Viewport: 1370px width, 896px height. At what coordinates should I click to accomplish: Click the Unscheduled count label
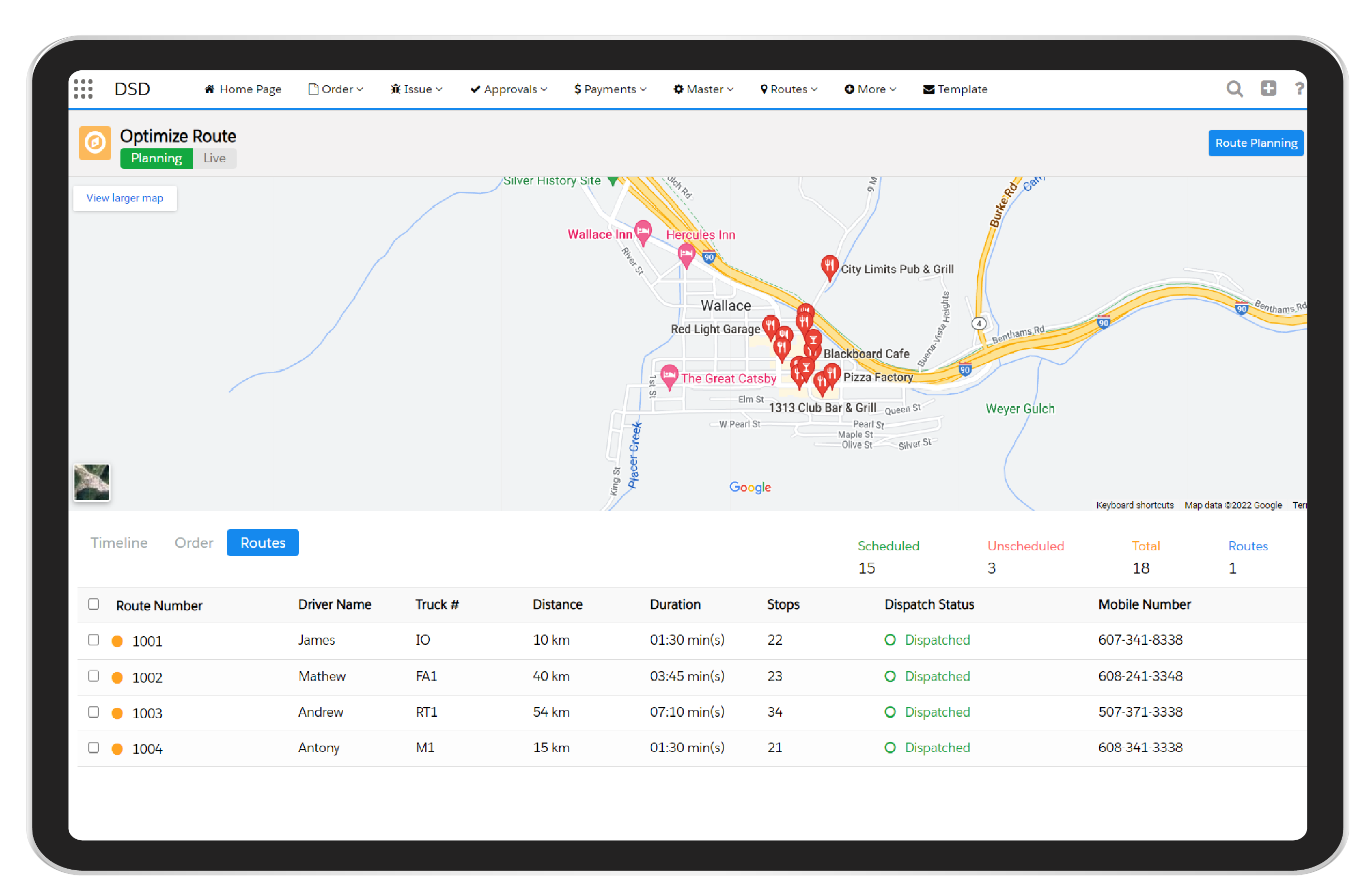(1025, 545)
